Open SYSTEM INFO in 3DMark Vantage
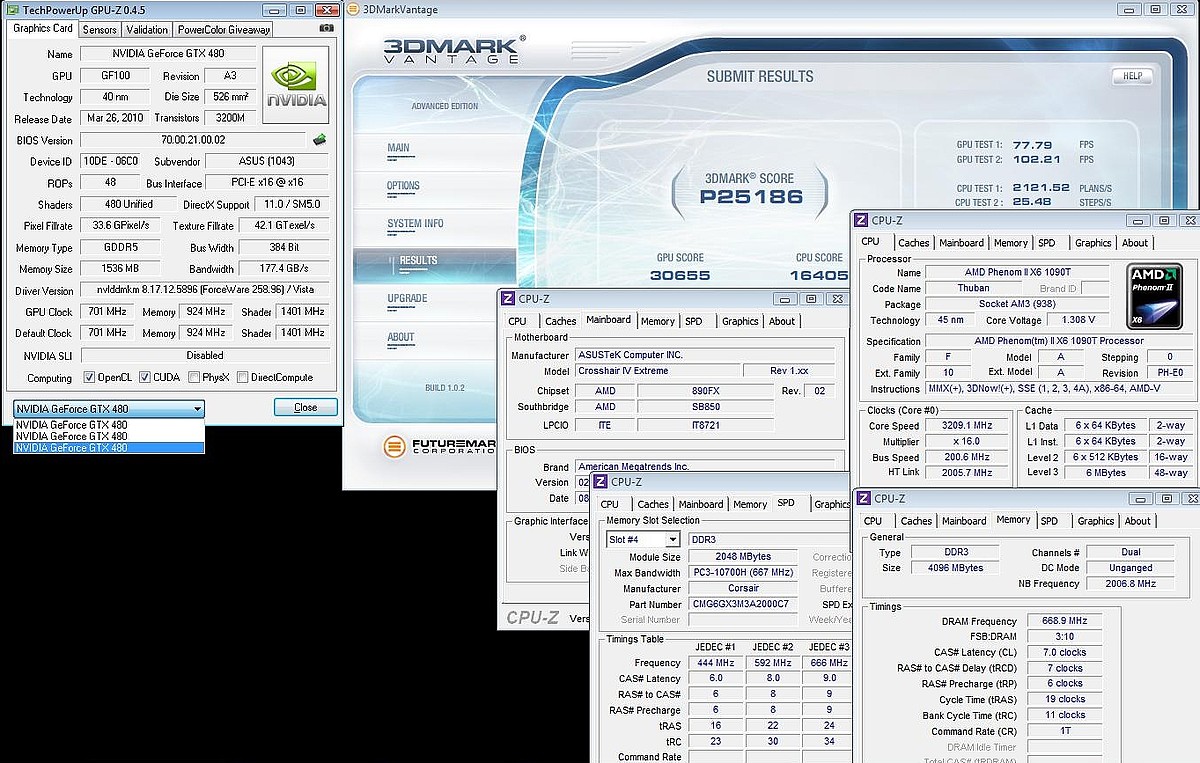This screenshot has width=1200, height=763. [415, 224]
